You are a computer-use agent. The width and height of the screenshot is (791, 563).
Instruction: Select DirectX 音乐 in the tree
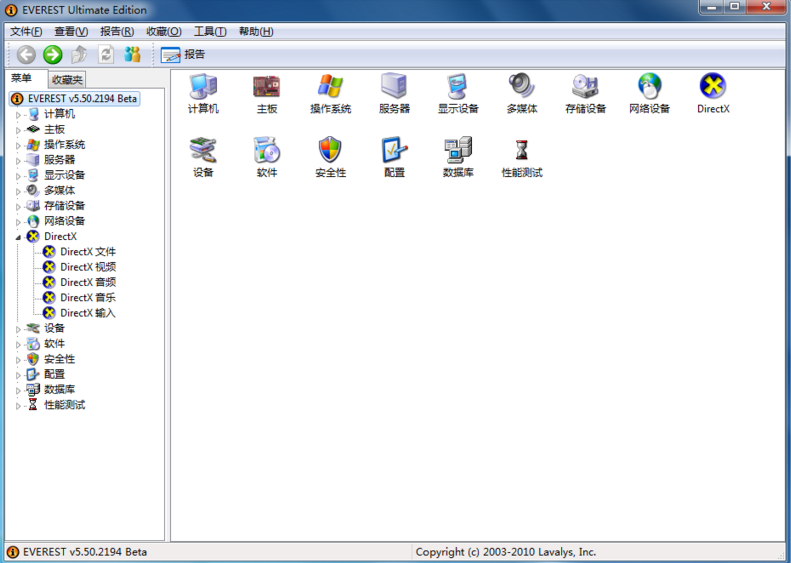pyautogui.click(x=88, y=298)
